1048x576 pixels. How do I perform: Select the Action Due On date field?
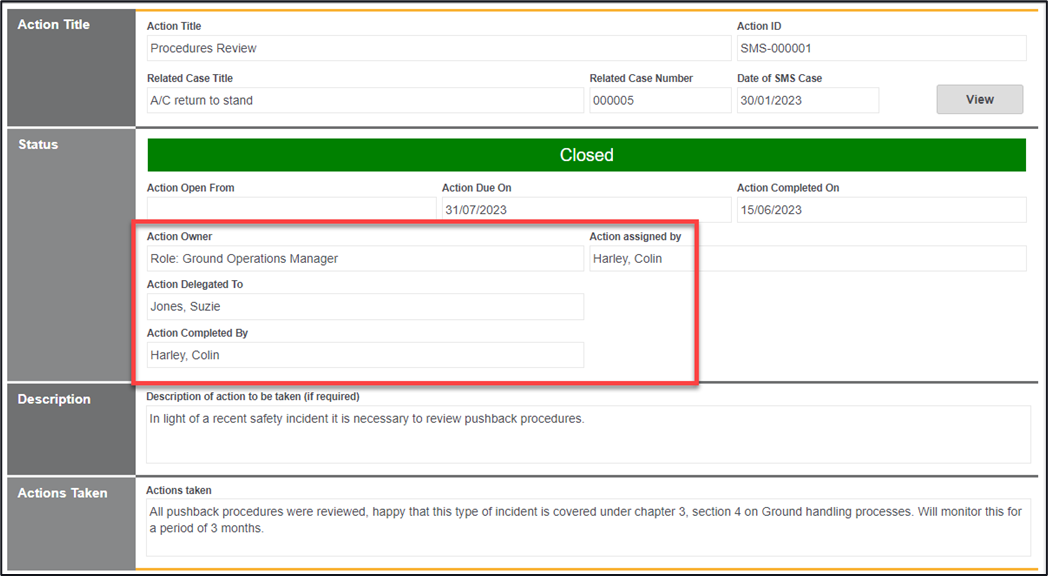coord(586,210)
